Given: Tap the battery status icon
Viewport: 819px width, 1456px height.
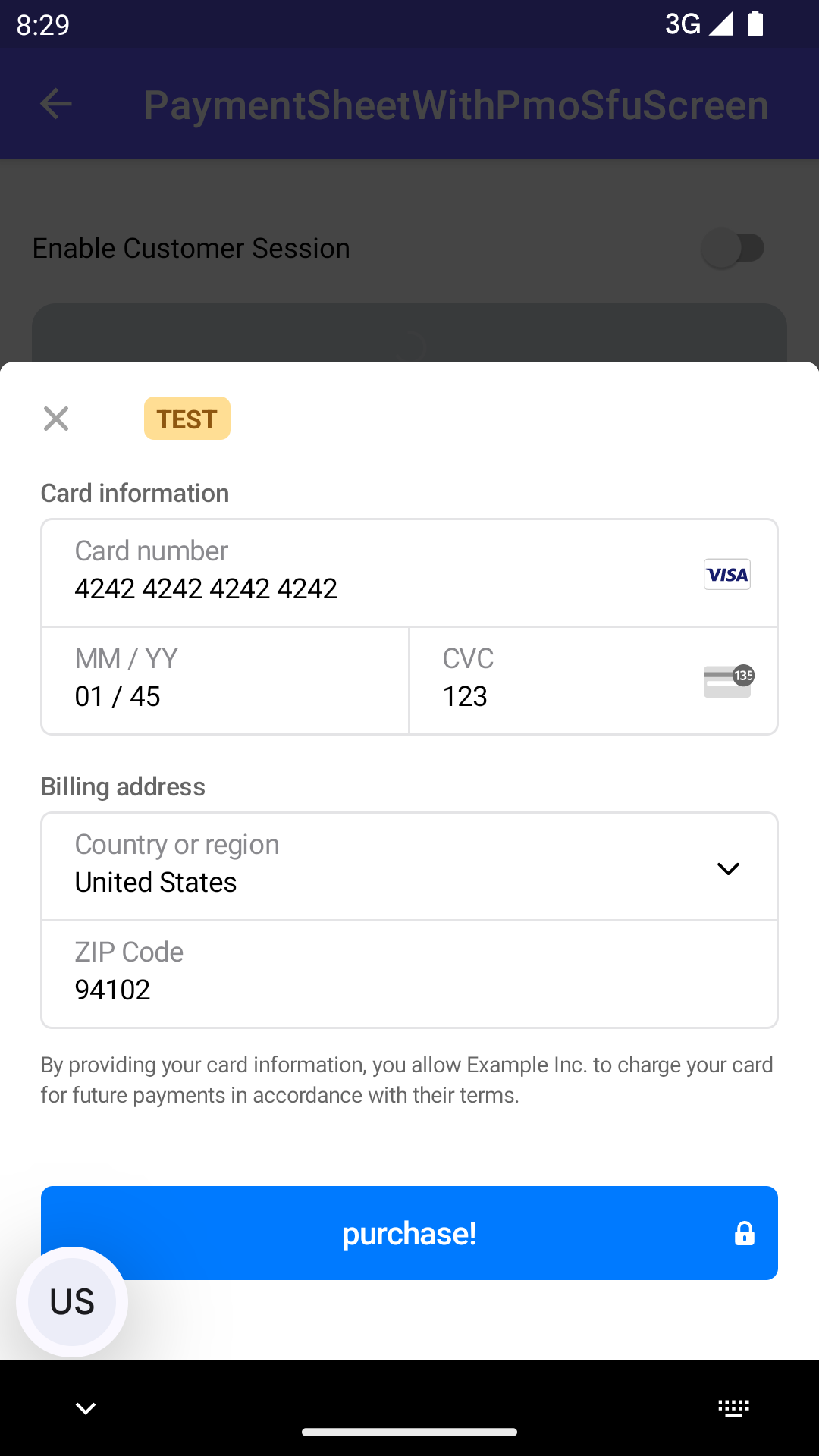Looking at the screenshot, I should click(x=755, y=24).
